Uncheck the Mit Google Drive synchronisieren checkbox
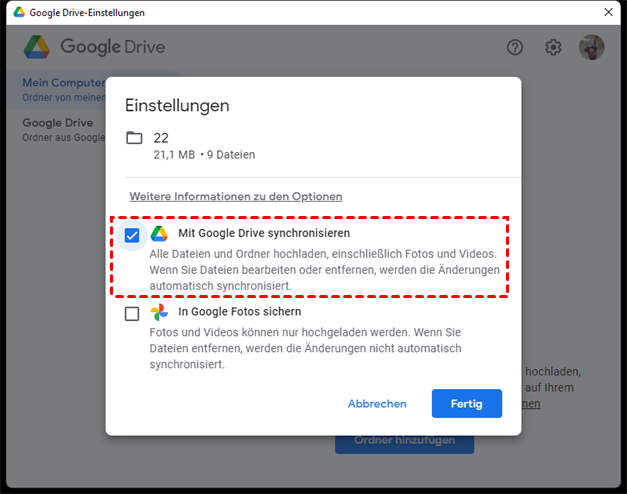This screenshot has height=494, width=627. (132, 235)
